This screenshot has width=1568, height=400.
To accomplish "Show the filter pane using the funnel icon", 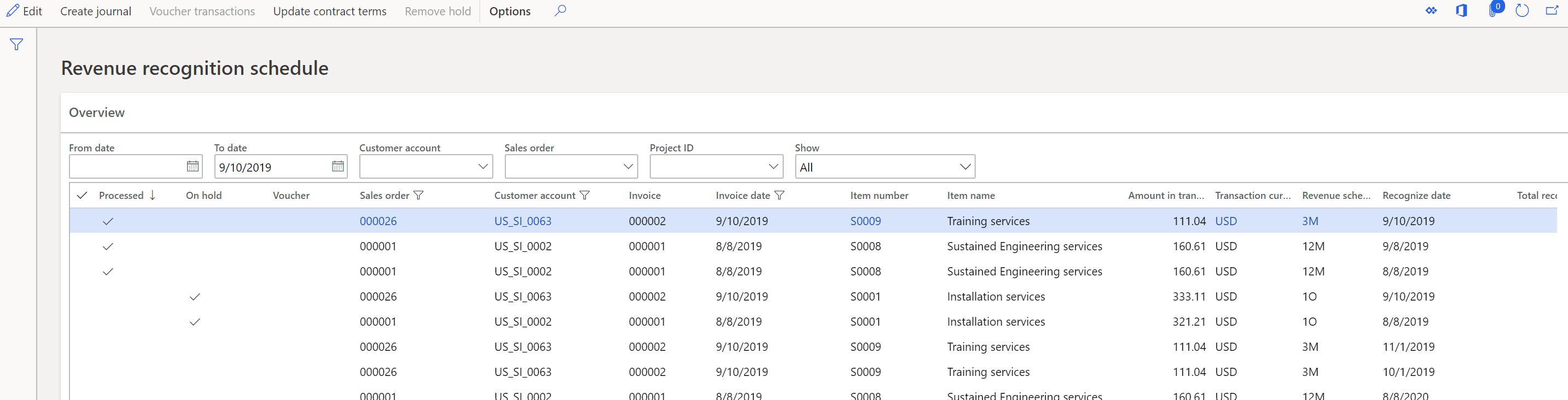I will click(x=16, y=44).
